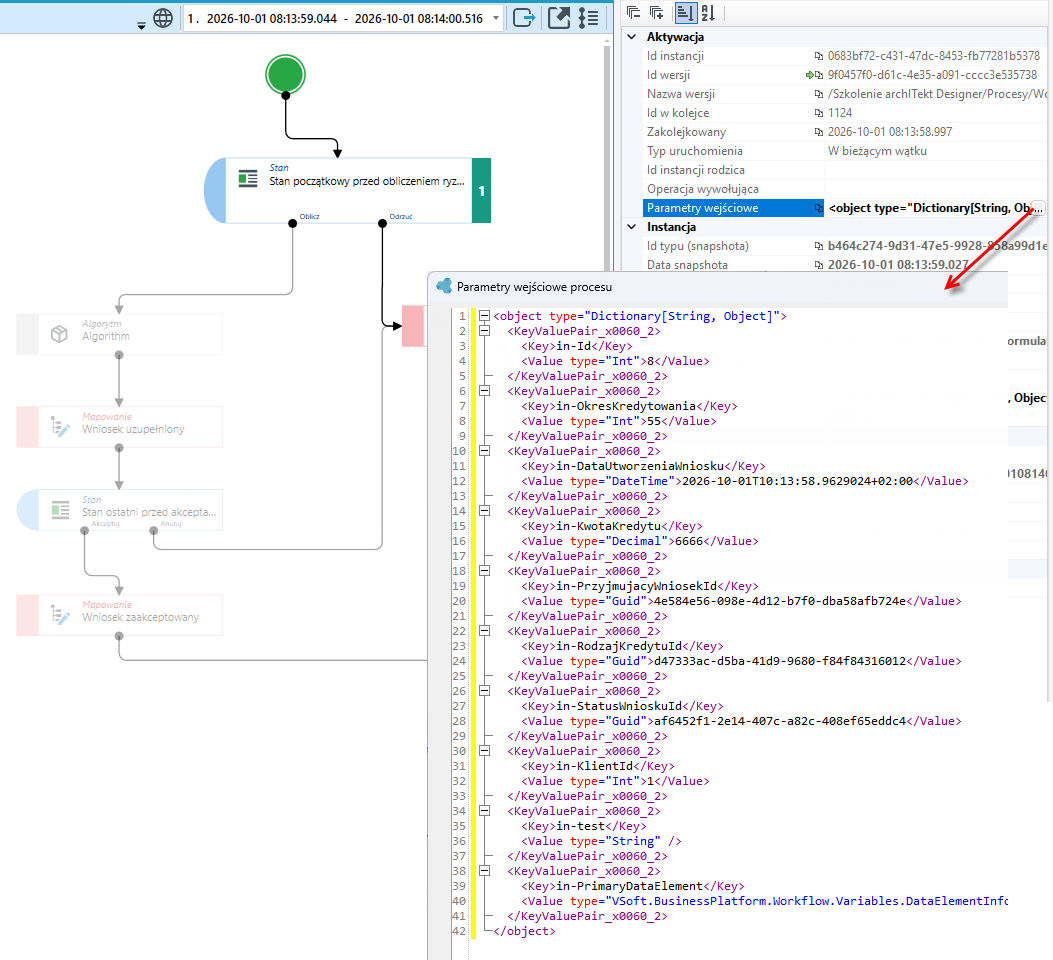The image size is (1053, 960).
Task: Collapse the in-test KeyValuePair on line 34
Action: tap(484, 811)
